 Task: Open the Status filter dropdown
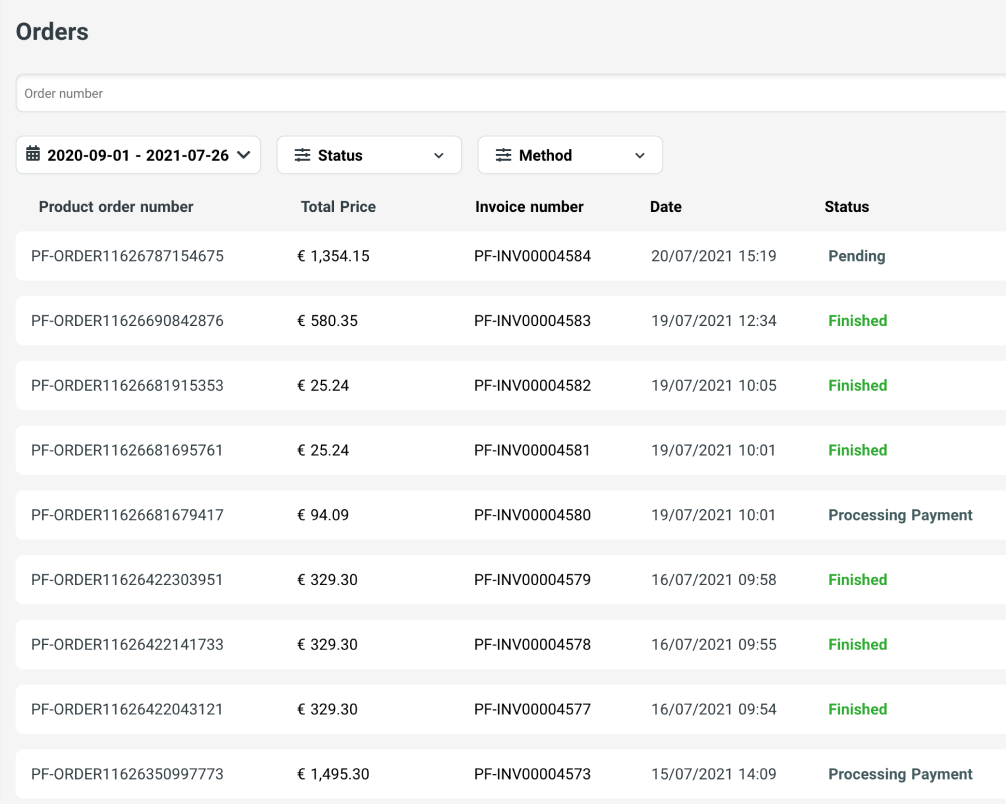coord(369,155)
